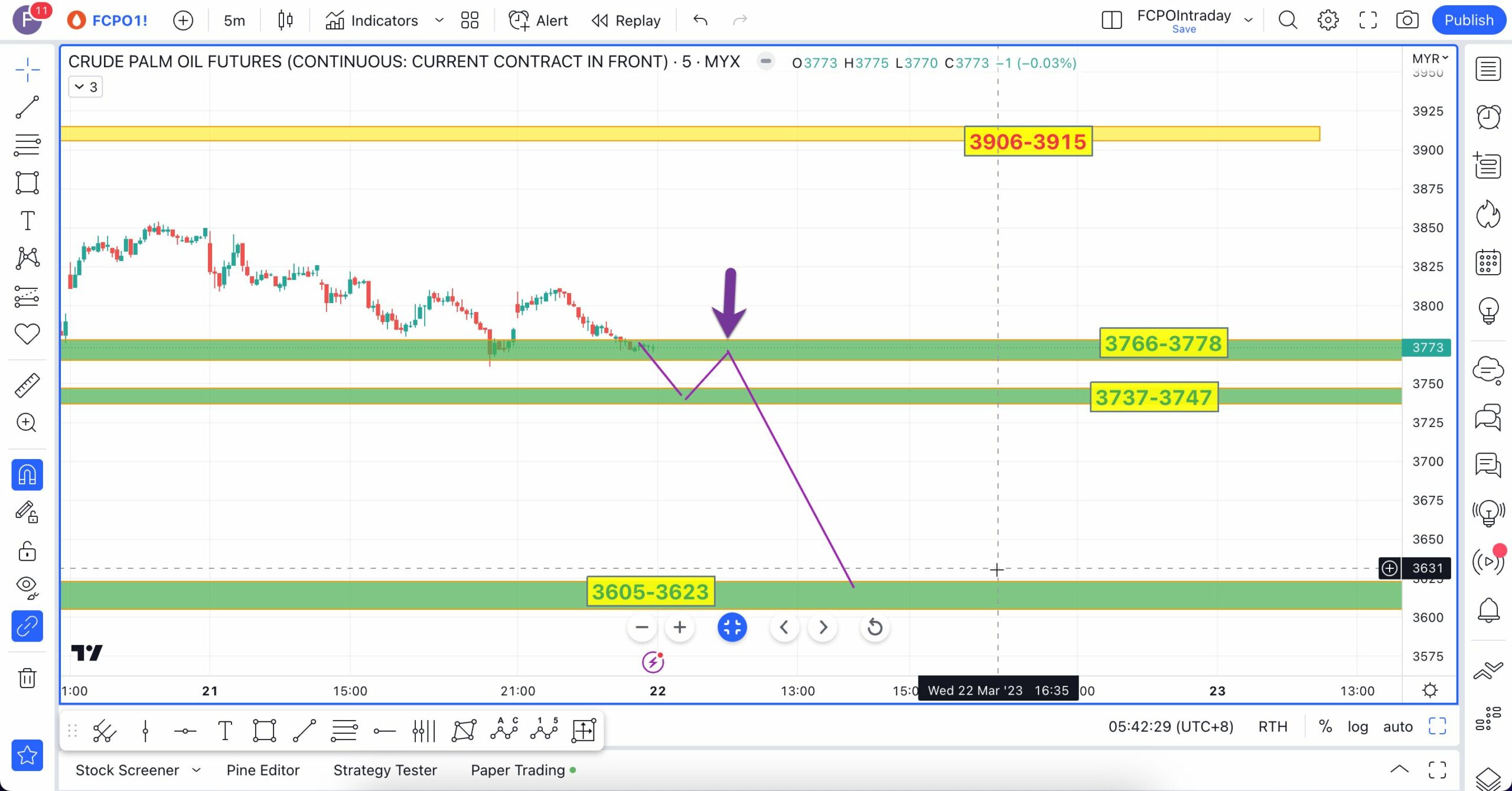
Task: Take a chart snapshot with camera icon
Action: click(1407, 20)
